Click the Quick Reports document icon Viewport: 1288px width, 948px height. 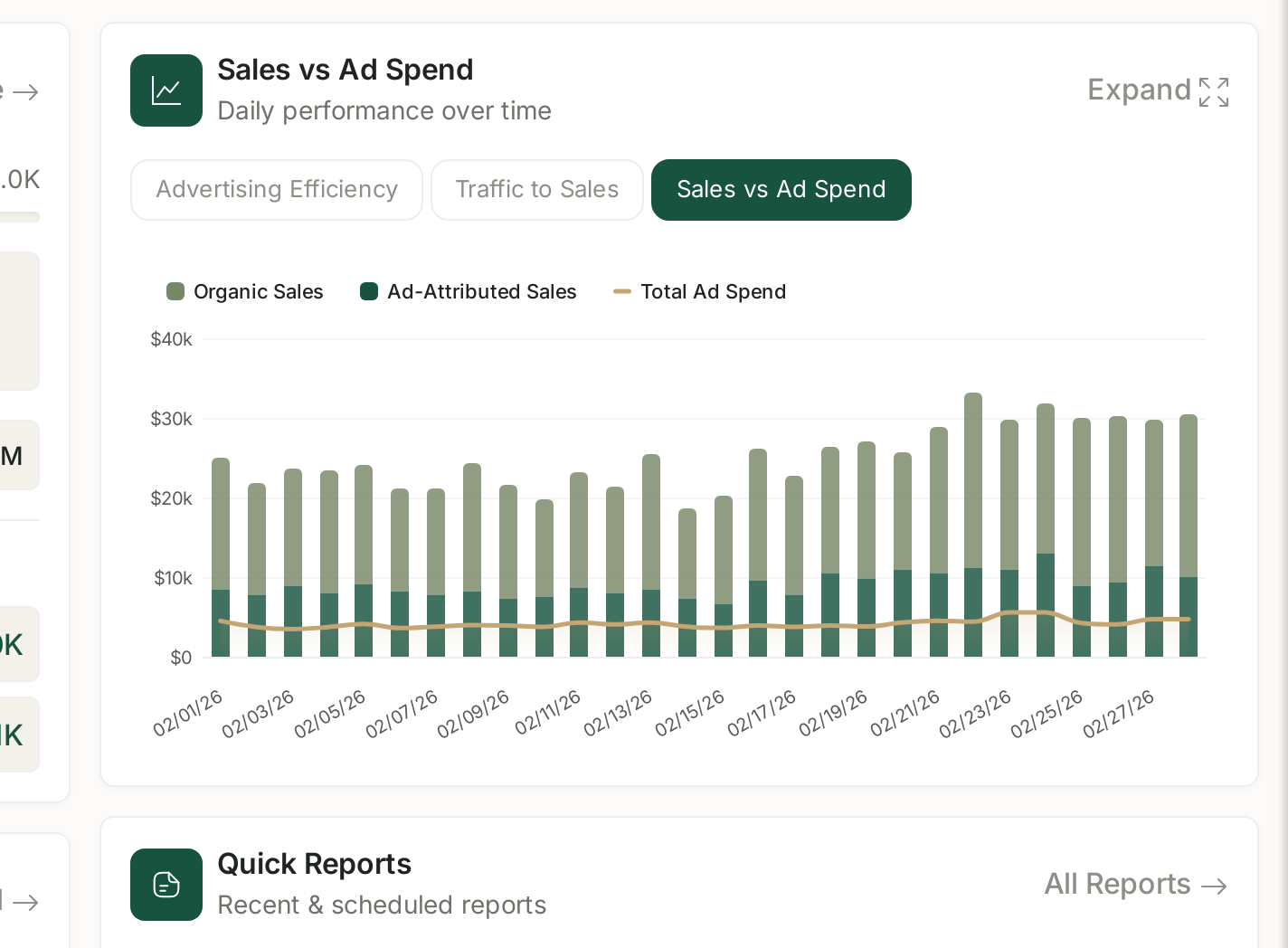(166, 885)
